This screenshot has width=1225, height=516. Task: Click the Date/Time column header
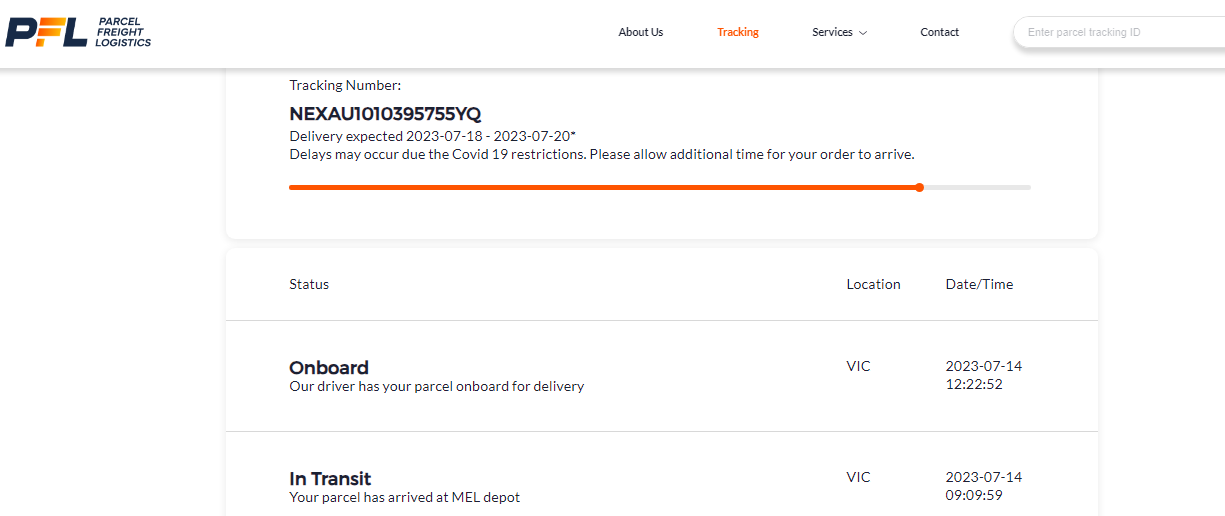click(x=979, y=284)
